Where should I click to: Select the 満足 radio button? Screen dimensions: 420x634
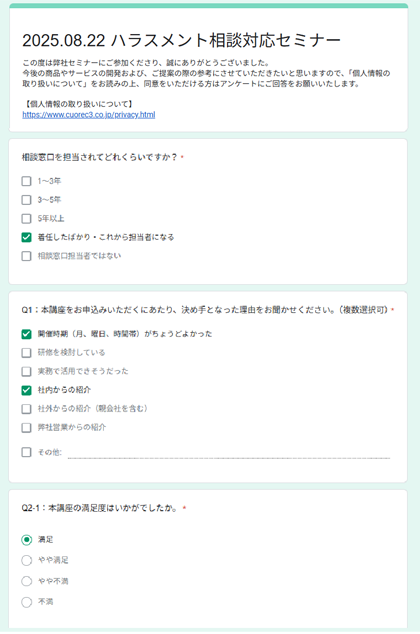[27, 540]
